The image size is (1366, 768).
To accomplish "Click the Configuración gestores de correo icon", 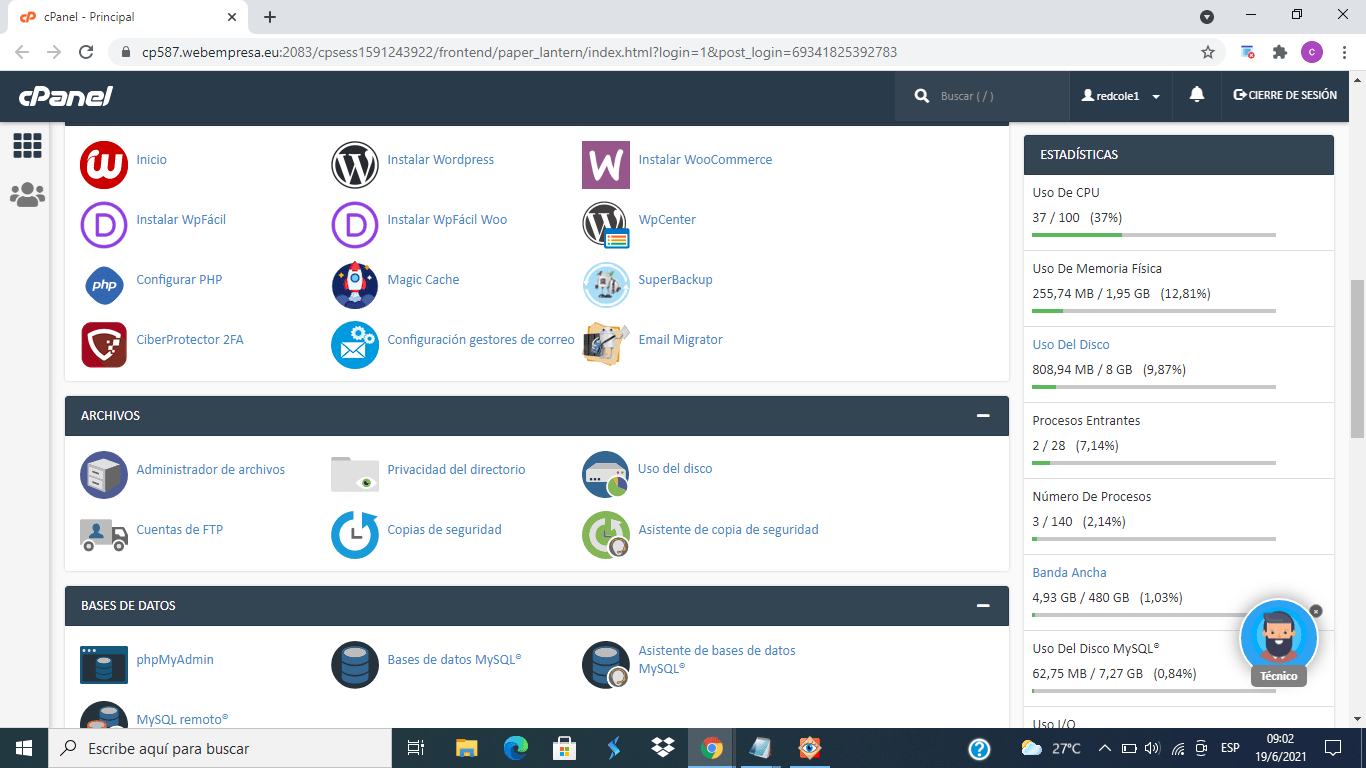I will (x=355, y=345).
